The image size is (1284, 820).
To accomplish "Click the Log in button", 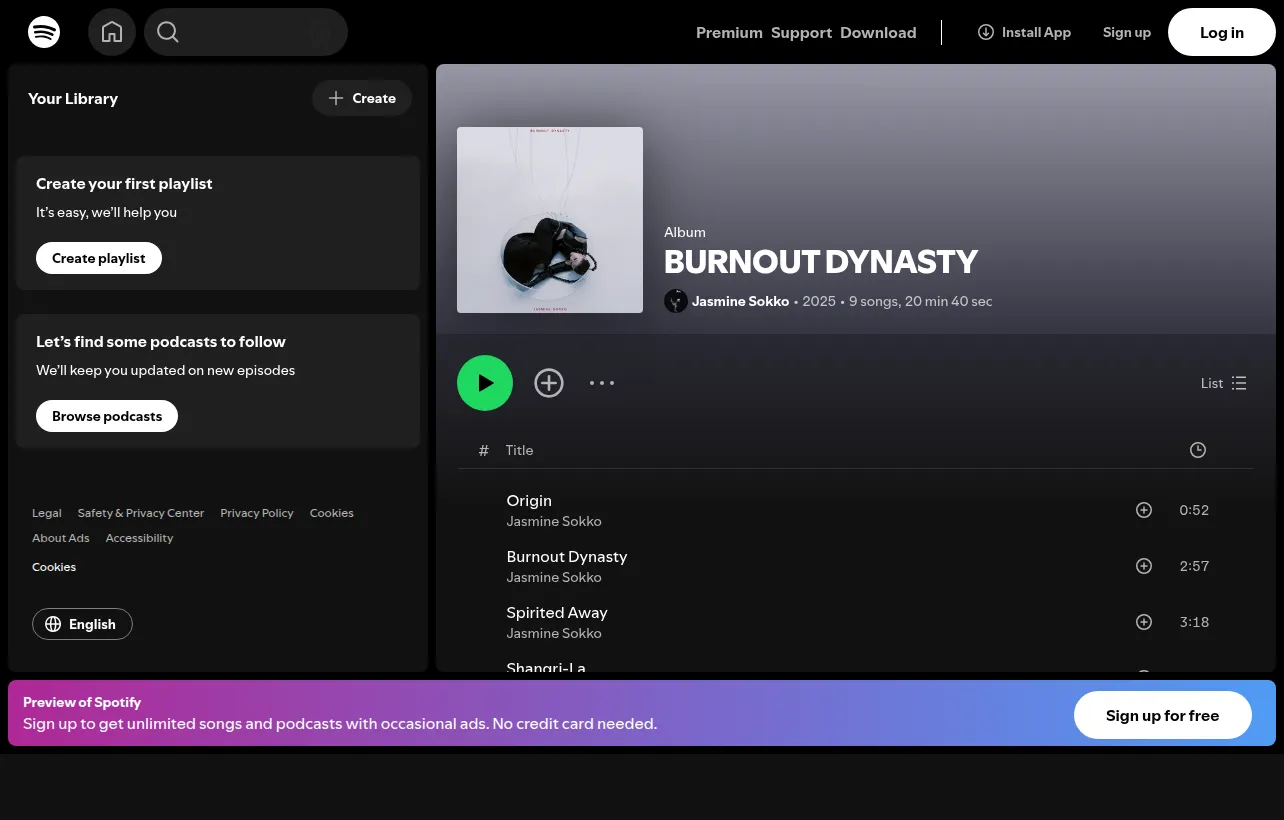I will (x=1222, y=32).
